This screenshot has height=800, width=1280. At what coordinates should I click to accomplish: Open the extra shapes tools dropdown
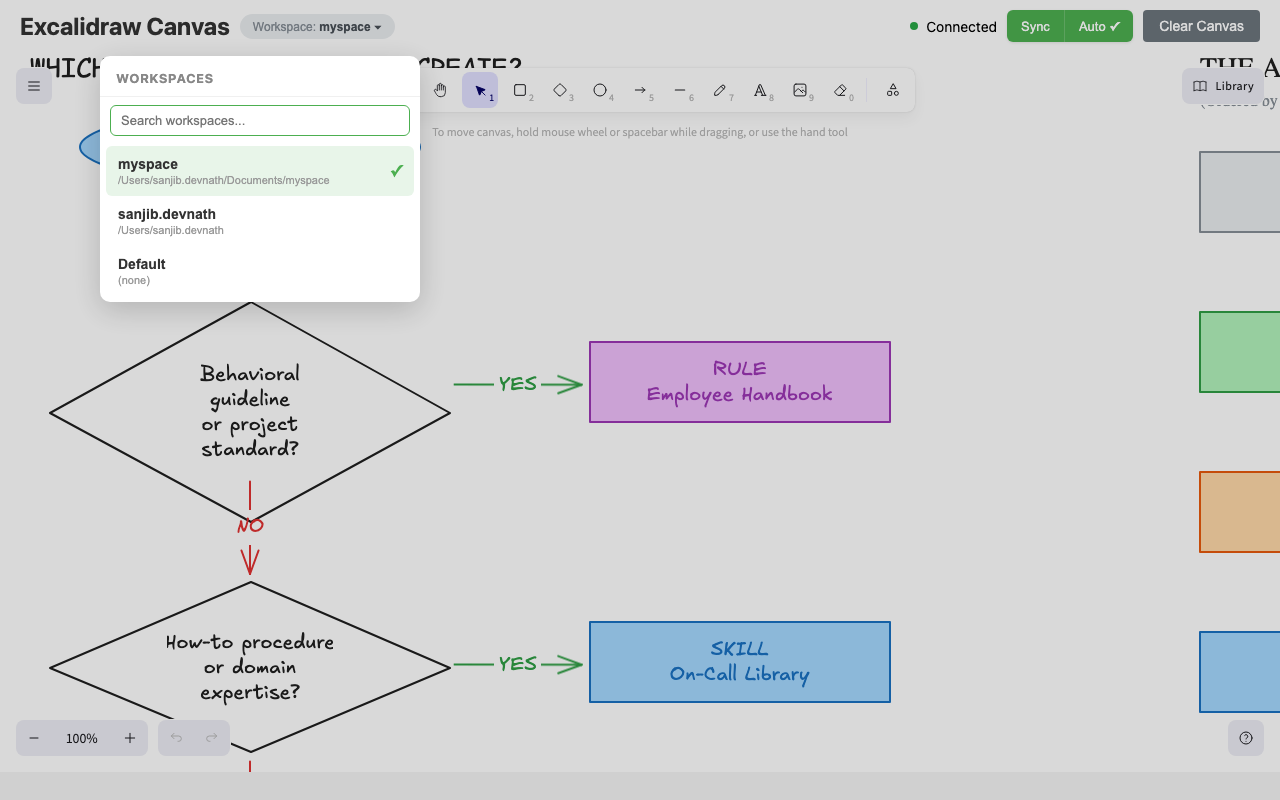pyautogui.click(x=892, y=90)
